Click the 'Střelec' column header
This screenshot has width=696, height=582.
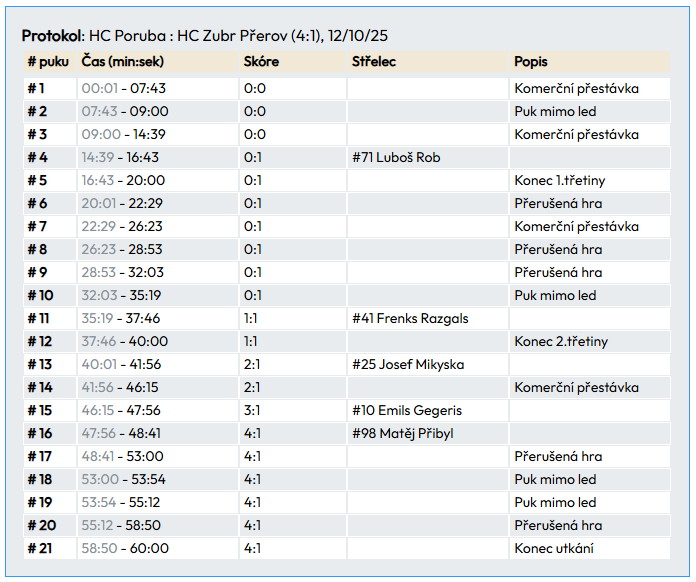pos(374,62)
